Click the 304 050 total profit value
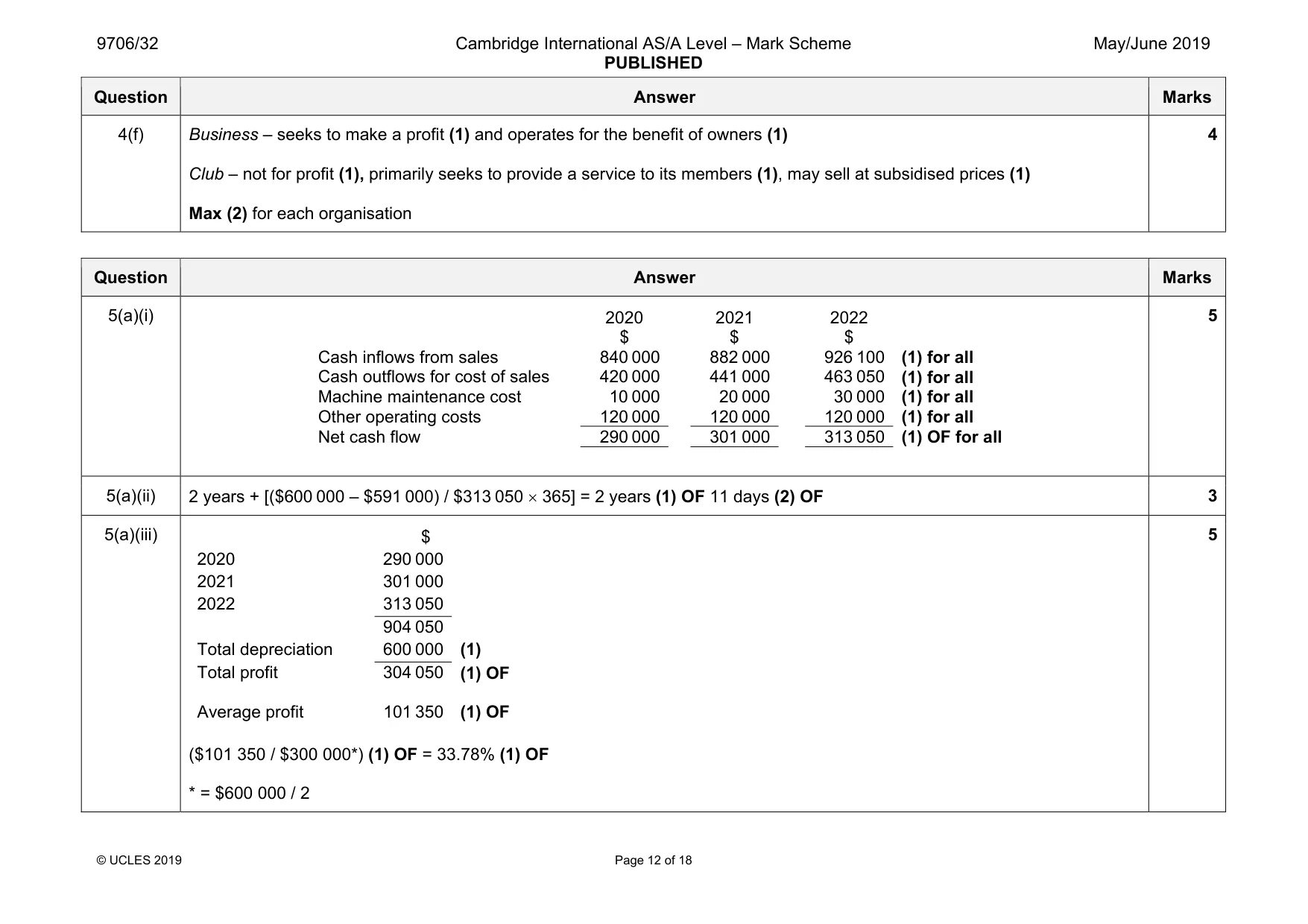1308x924 pixels. [x=413, y=672]
